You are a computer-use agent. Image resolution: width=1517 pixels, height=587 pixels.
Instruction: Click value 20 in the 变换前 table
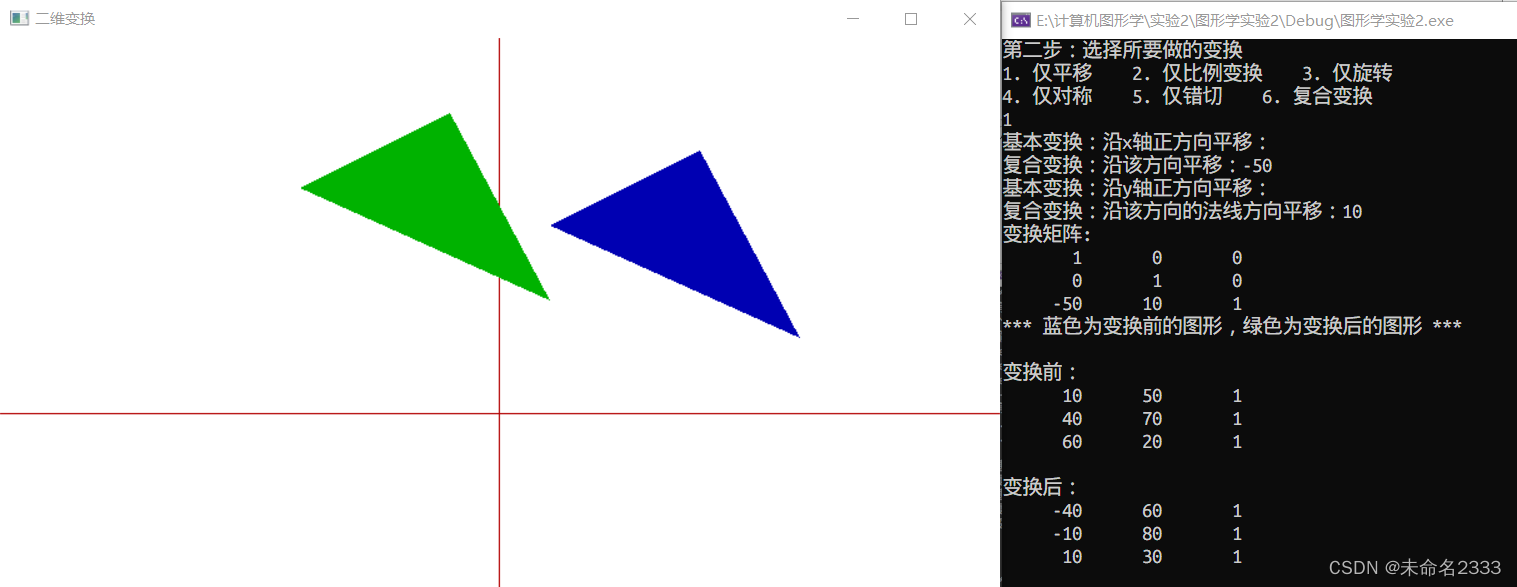click(x=1152, y=442)
